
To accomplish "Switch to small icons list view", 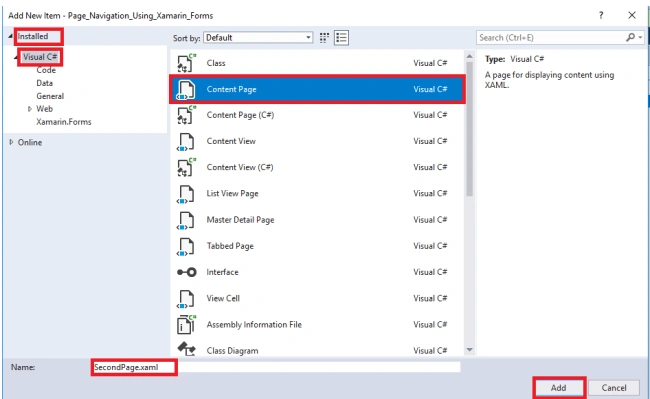I will coord(342,38).
